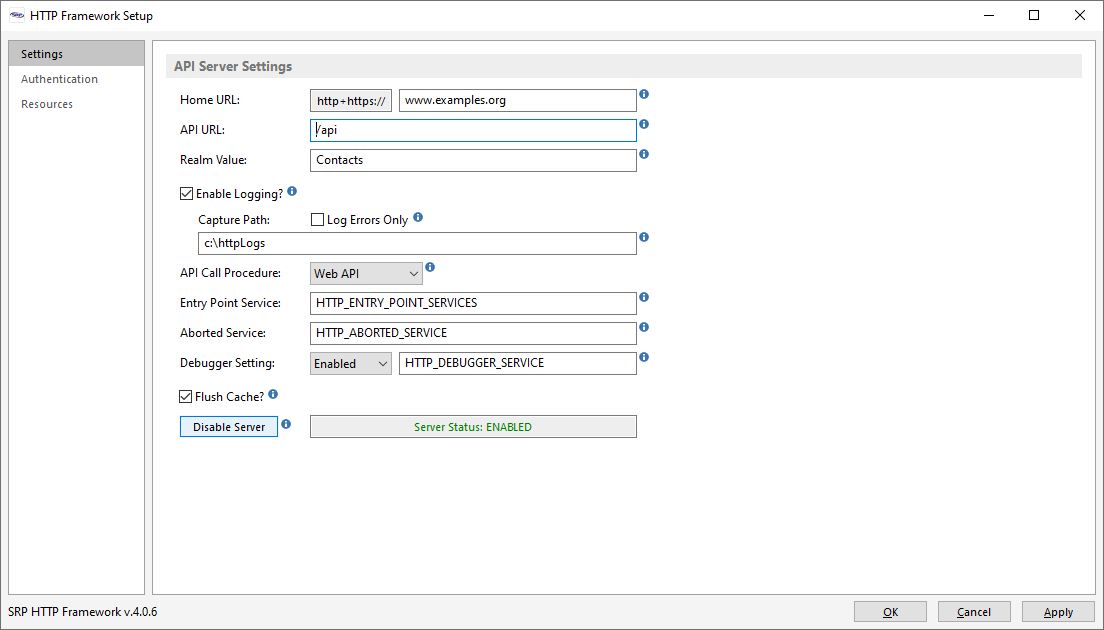Click the Apply button

tap(1058, 612)
